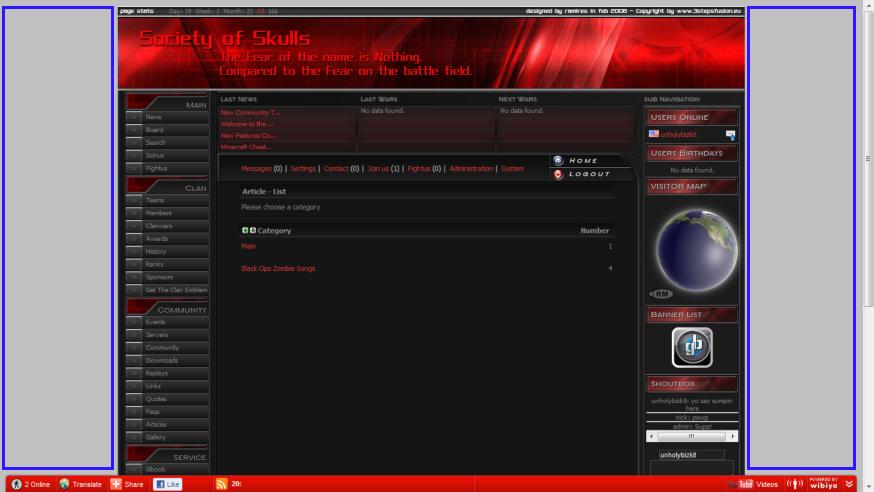
Task: Open the 'Welcome to the ...' news item
Action: tap(247, 124)
